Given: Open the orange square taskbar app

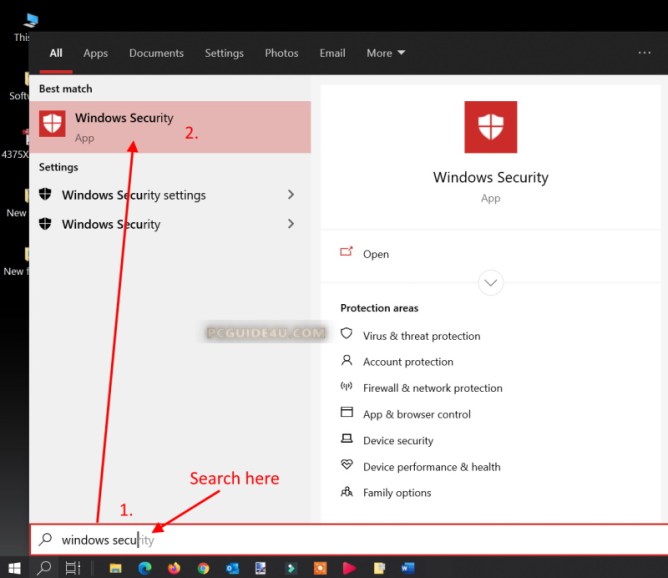Looking at the screenshot, I should point(320,568).
